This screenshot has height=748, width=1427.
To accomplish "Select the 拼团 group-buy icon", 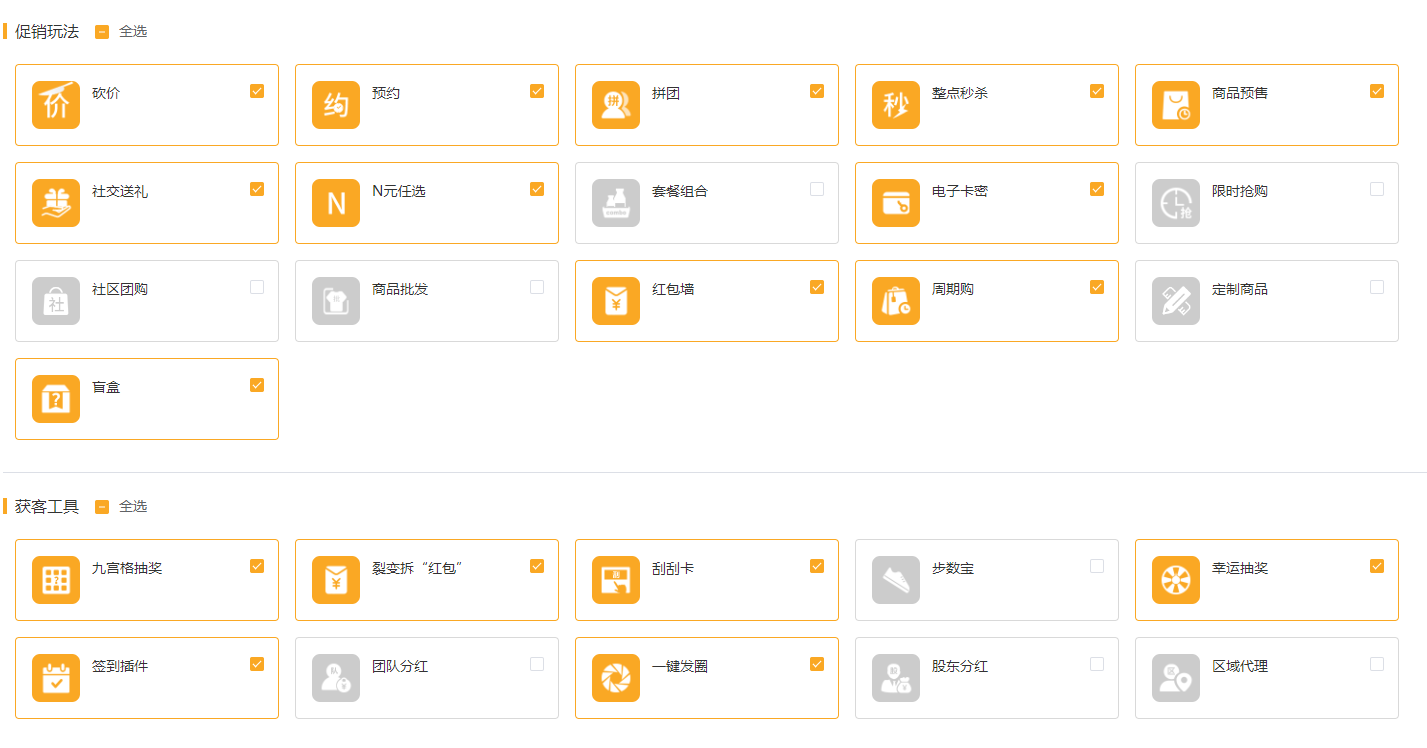I will coord(616,105).
